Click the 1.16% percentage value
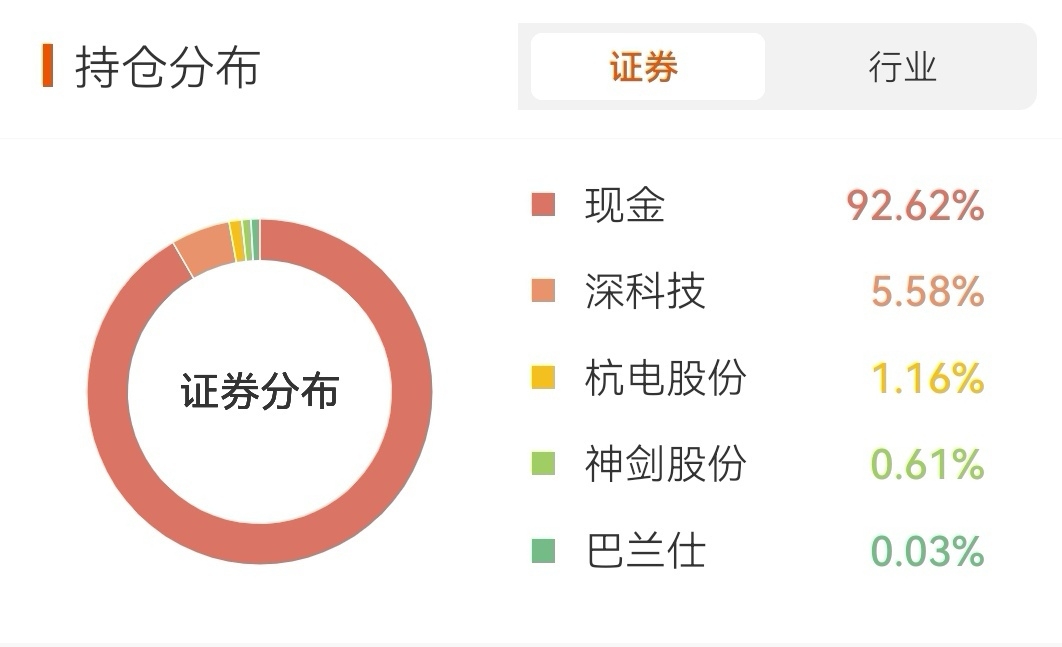The width and height of the screenshot is (1062, 647). tap(927, 378)
